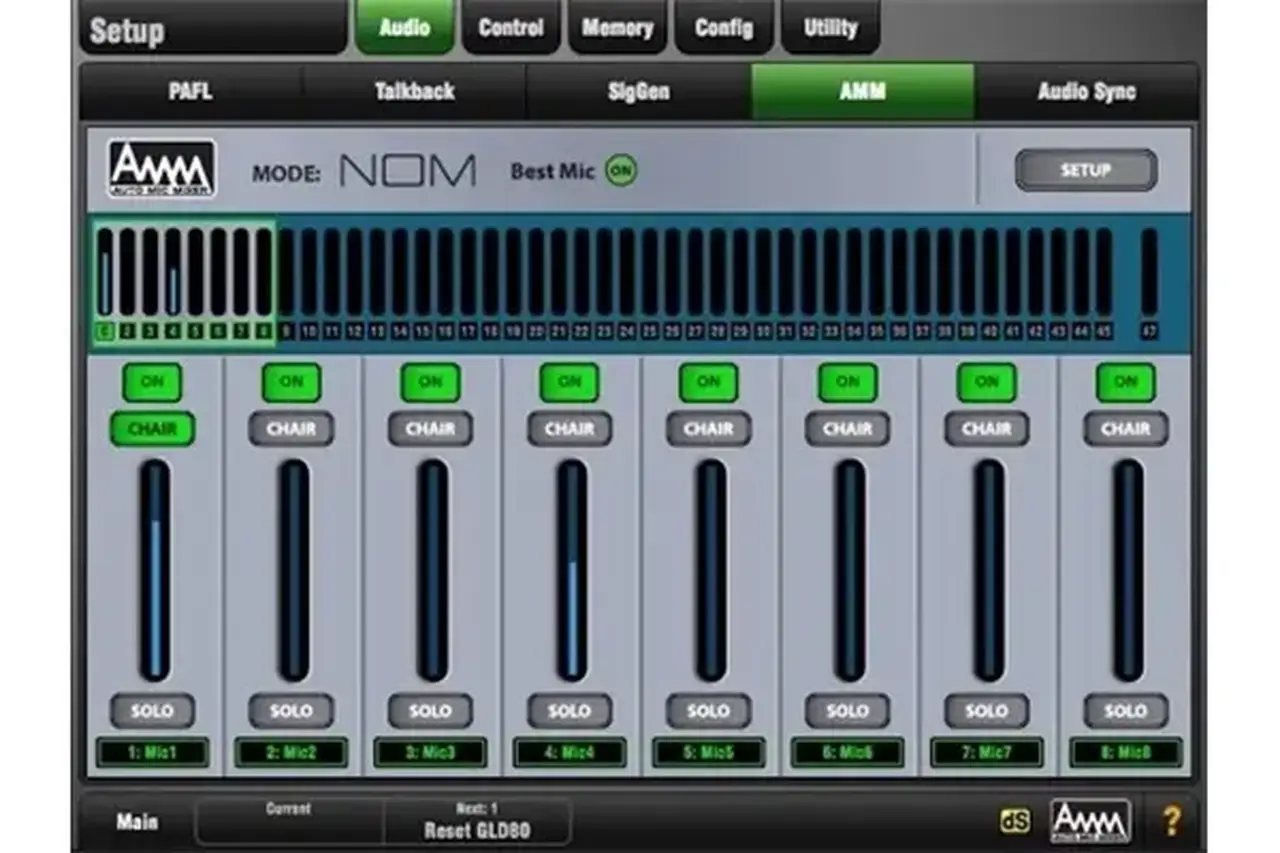The image size is (1280, 853).
Task: Disable chair priority on Mic1
Action: point(152,429)
